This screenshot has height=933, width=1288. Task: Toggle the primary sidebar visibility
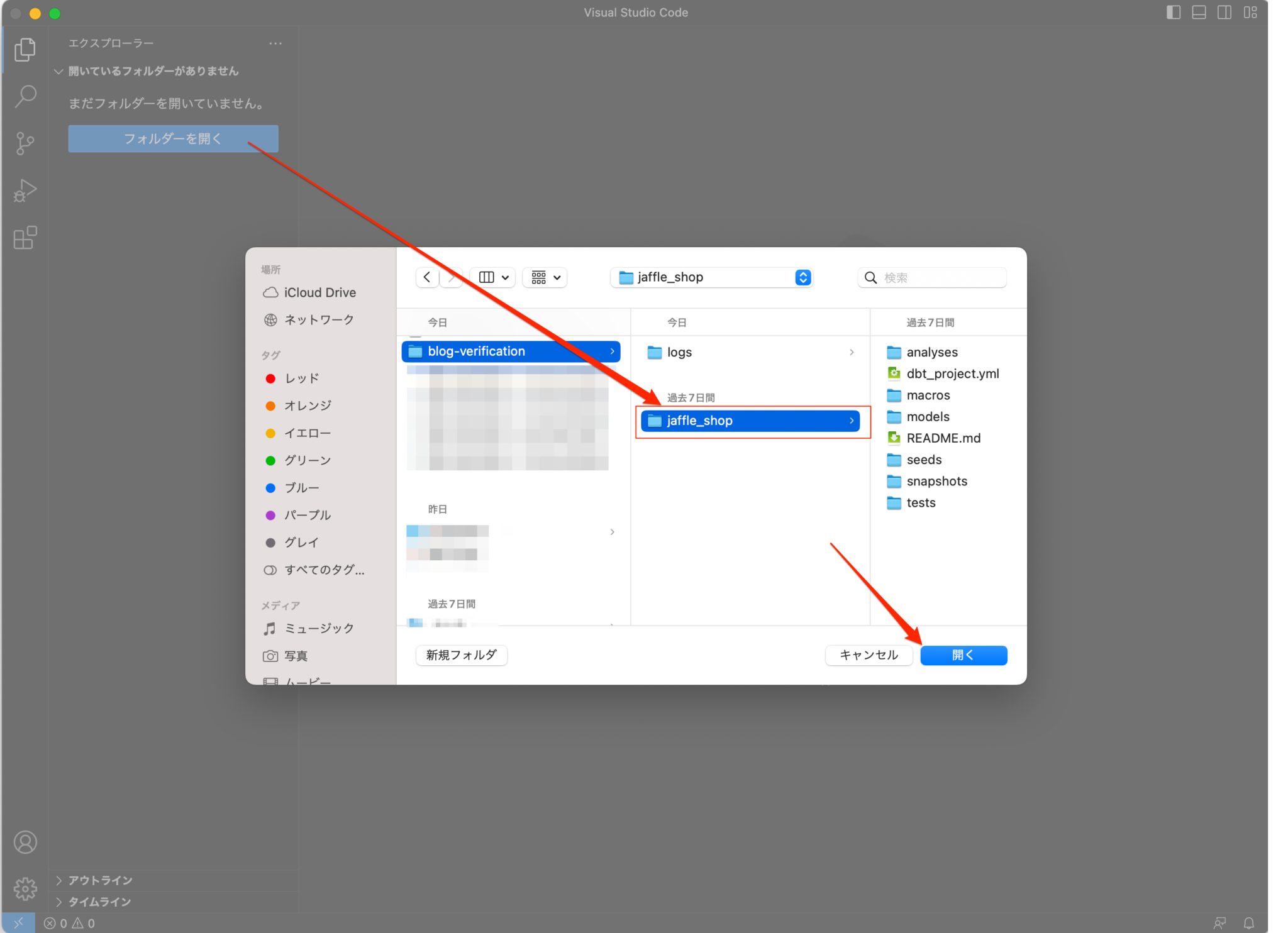(x=1174, y=12)
